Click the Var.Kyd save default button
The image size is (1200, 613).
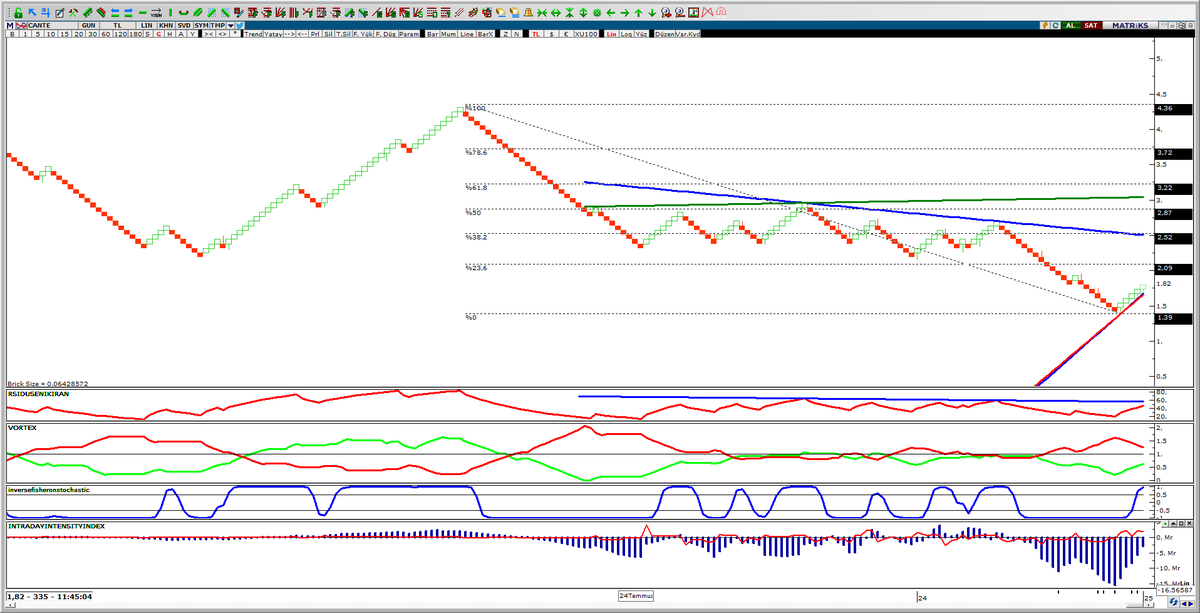click(688, 34)
